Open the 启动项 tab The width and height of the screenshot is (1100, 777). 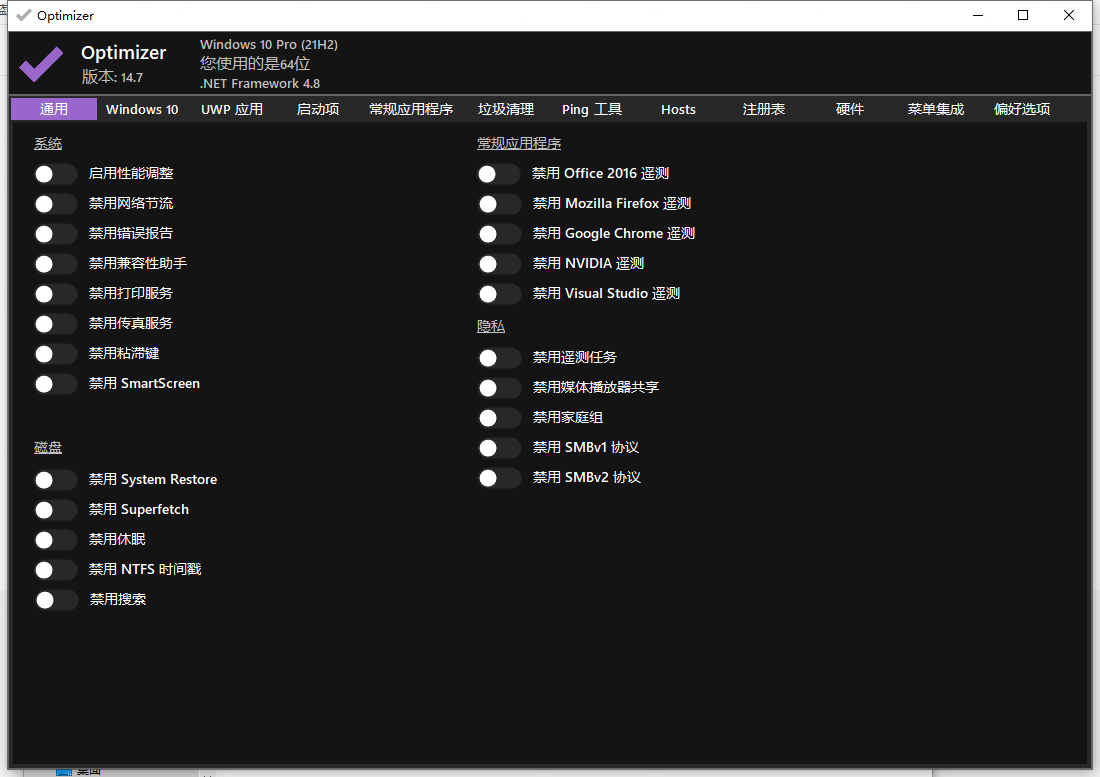coord(318,109)
